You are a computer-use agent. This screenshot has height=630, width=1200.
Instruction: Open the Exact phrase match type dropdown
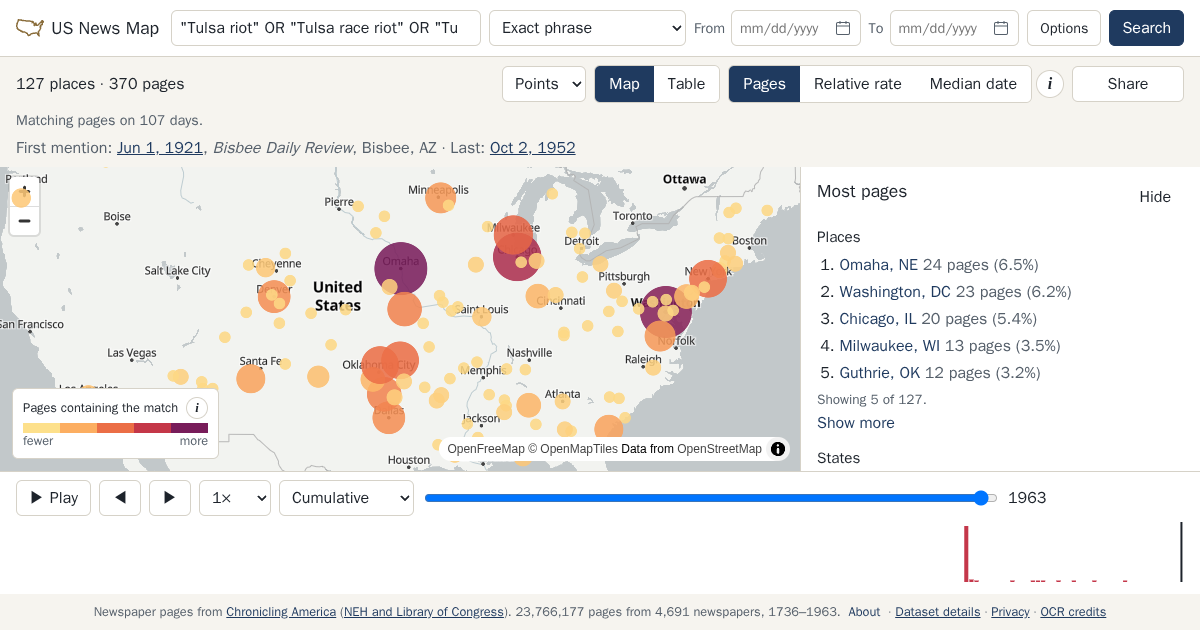(x=587, y=28)
